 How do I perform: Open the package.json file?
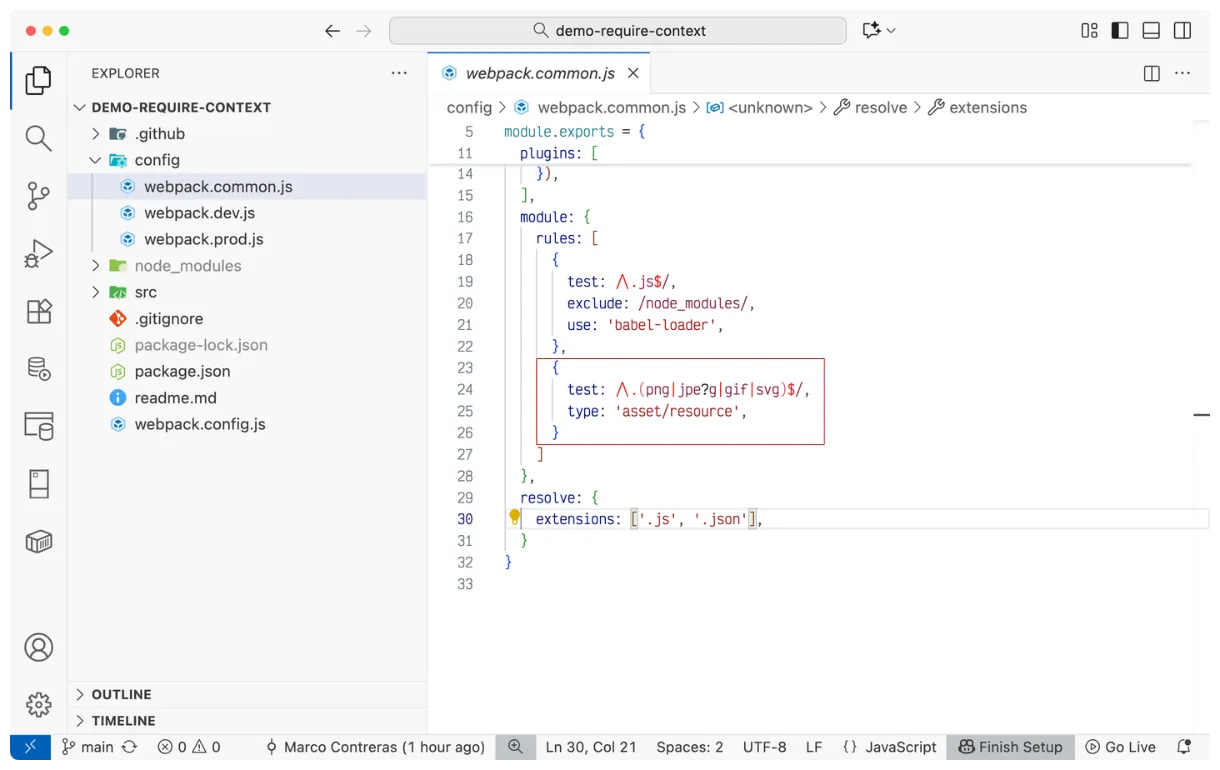point(182,371)
